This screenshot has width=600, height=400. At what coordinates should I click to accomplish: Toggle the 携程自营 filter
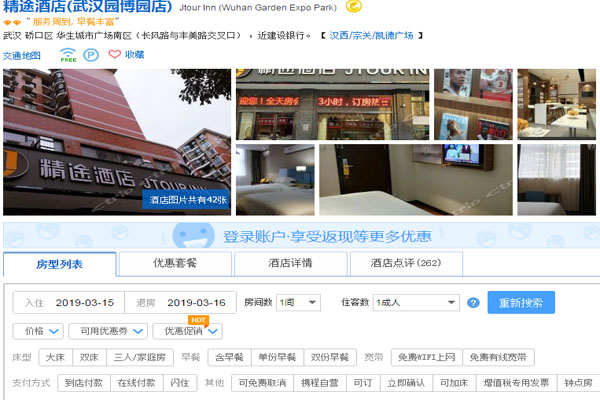(x=320, y=383)
